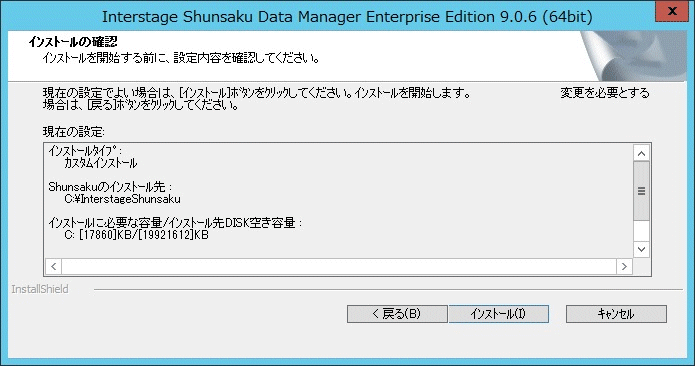Cancel setup with the キャンセル button

(616, 314)
